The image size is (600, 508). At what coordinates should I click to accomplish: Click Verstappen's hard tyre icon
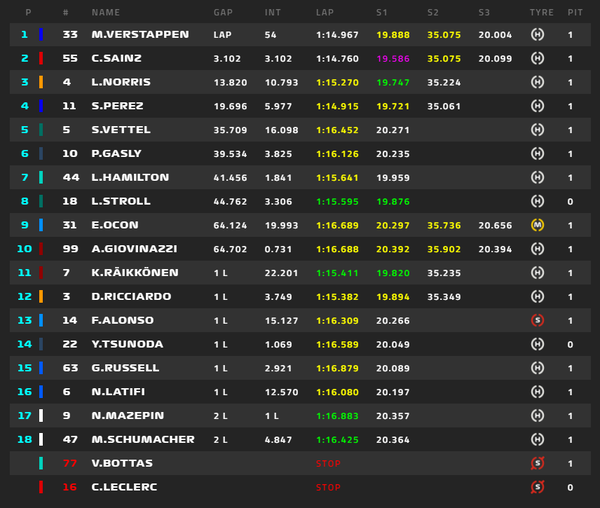[x=537, y=34]
